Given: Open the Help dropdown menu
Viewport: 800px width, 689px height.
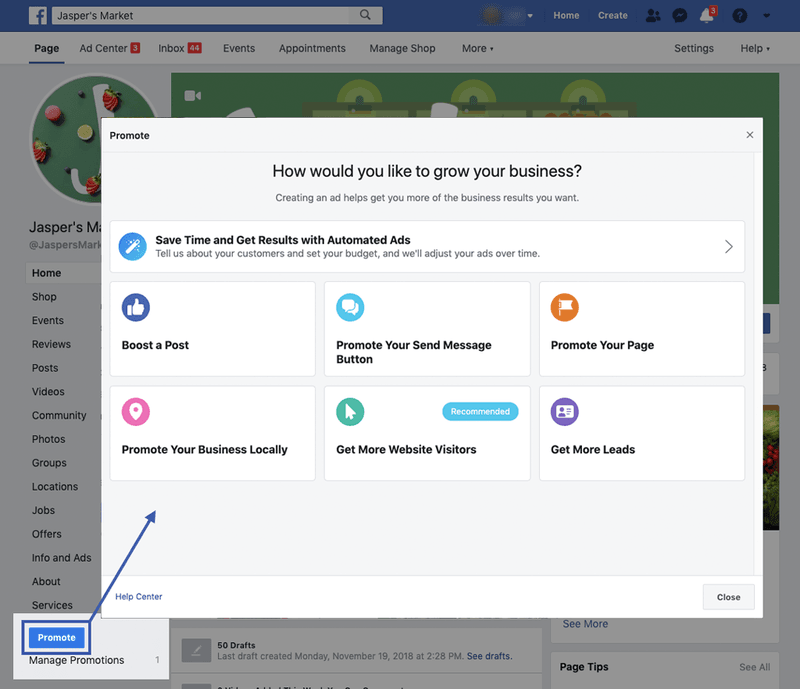Looking at the screenshot, I should click(754, 48).
